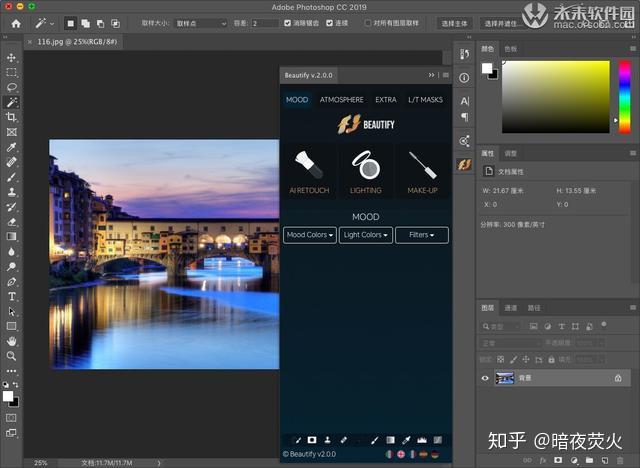Open the Make-Up mascara icon
Image resolution: width=640 pixels, height=468 pixels.
[422, 165]
